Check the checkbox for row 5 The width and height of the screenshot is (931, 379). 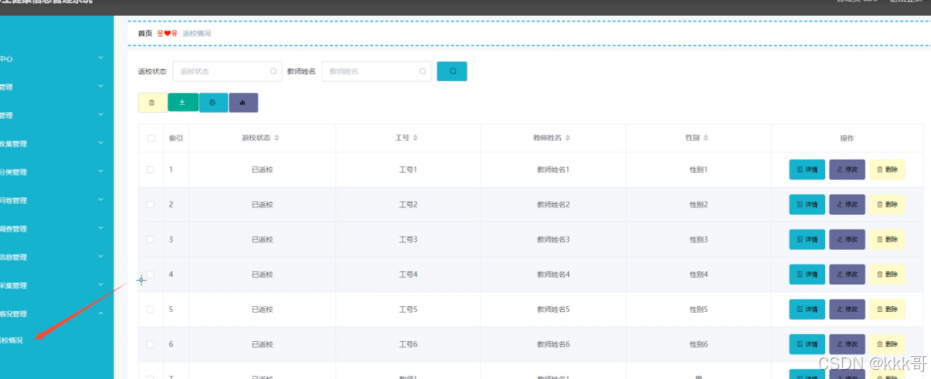click(x=150, y=309)
